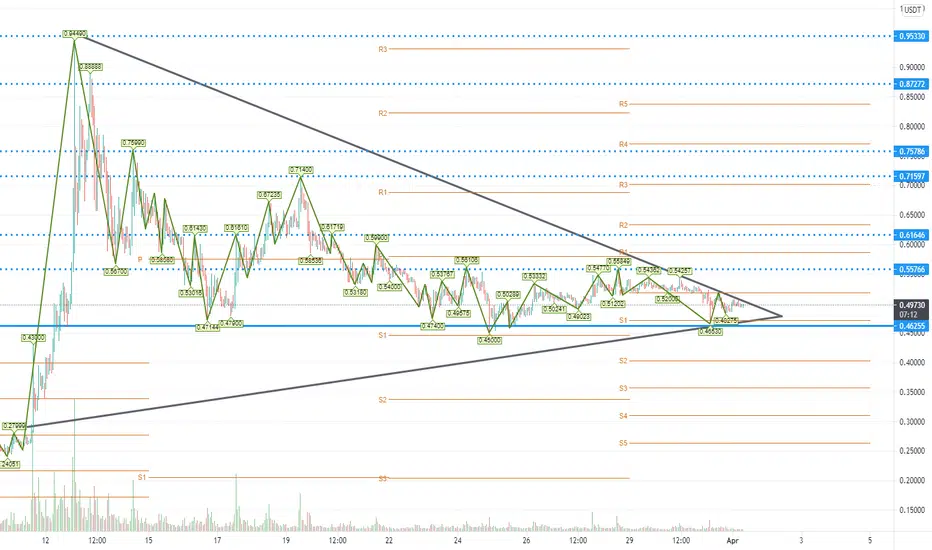932x550 pixels.
Task: Click date 15 on the time axis
Action: pyautogui.click(x=149, y=540)
